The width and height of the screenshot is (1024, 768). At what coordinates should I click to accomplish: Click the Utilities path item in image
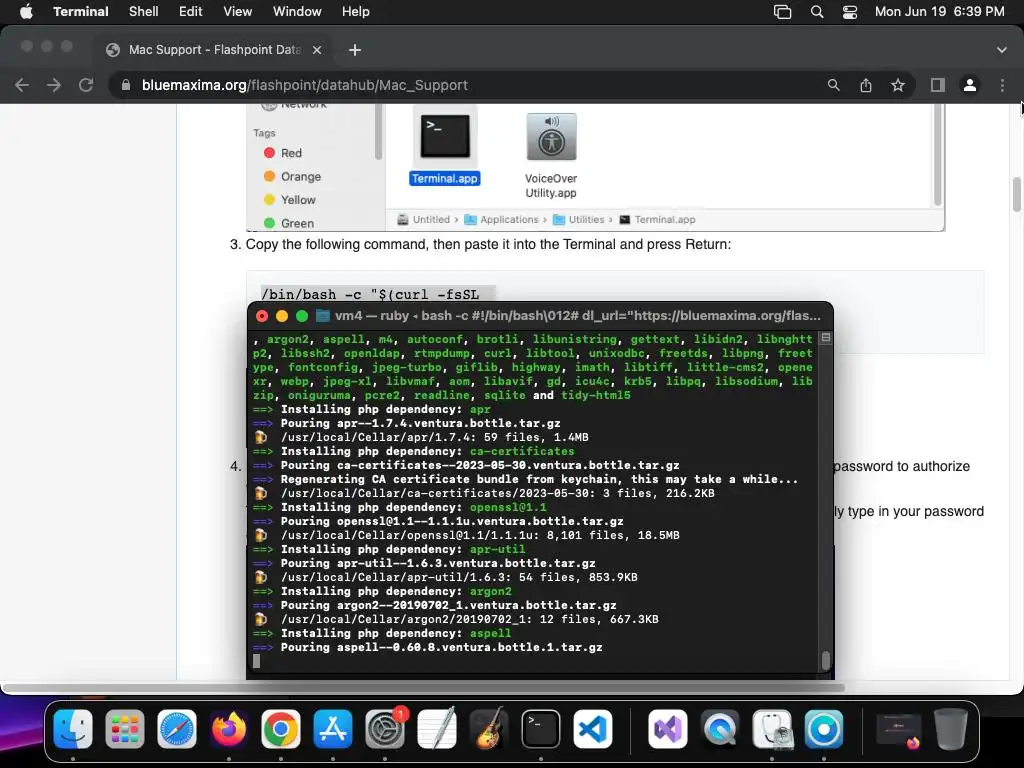tap(579, 219)
